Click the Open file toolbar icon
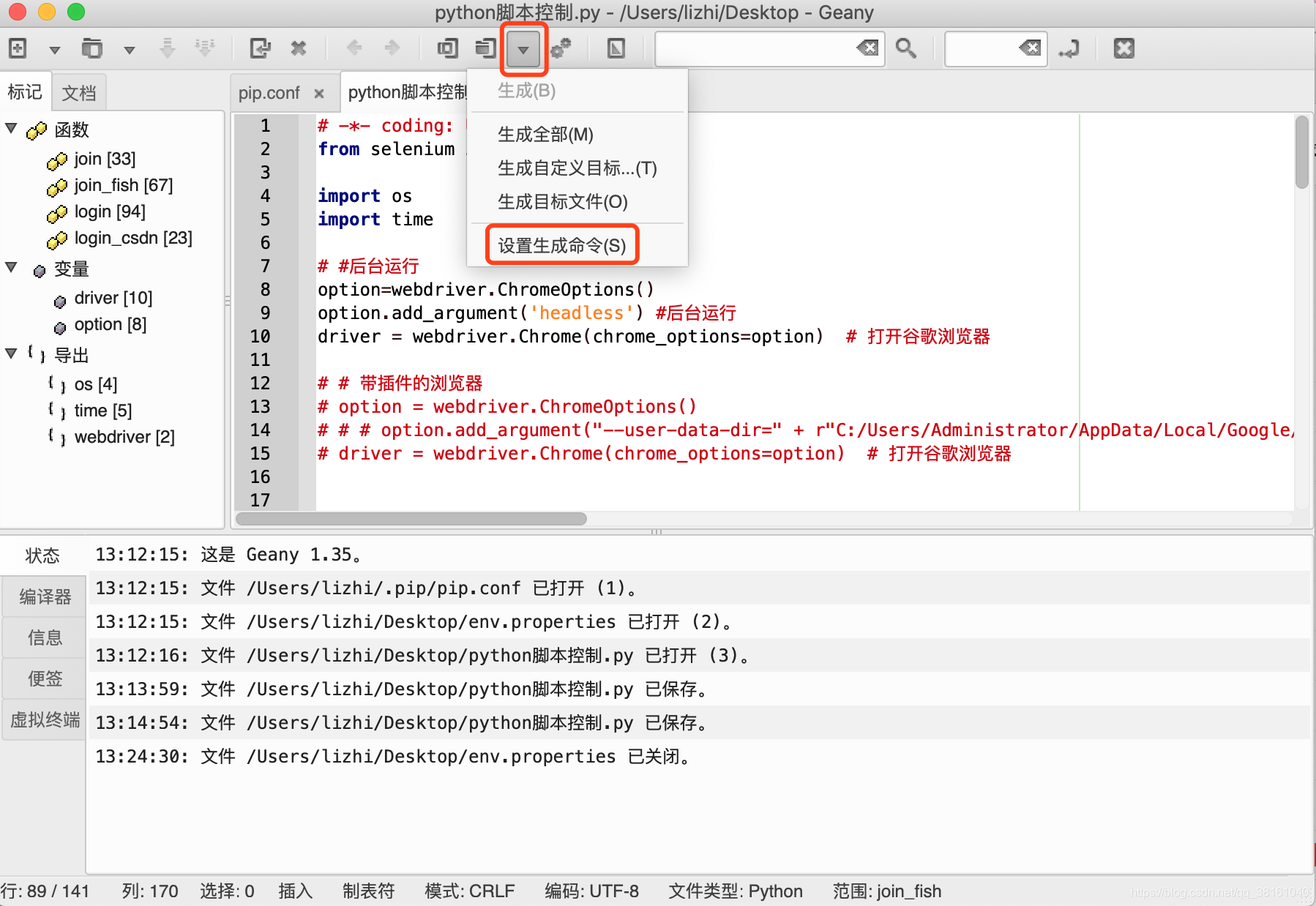 (x=91, y=48)
